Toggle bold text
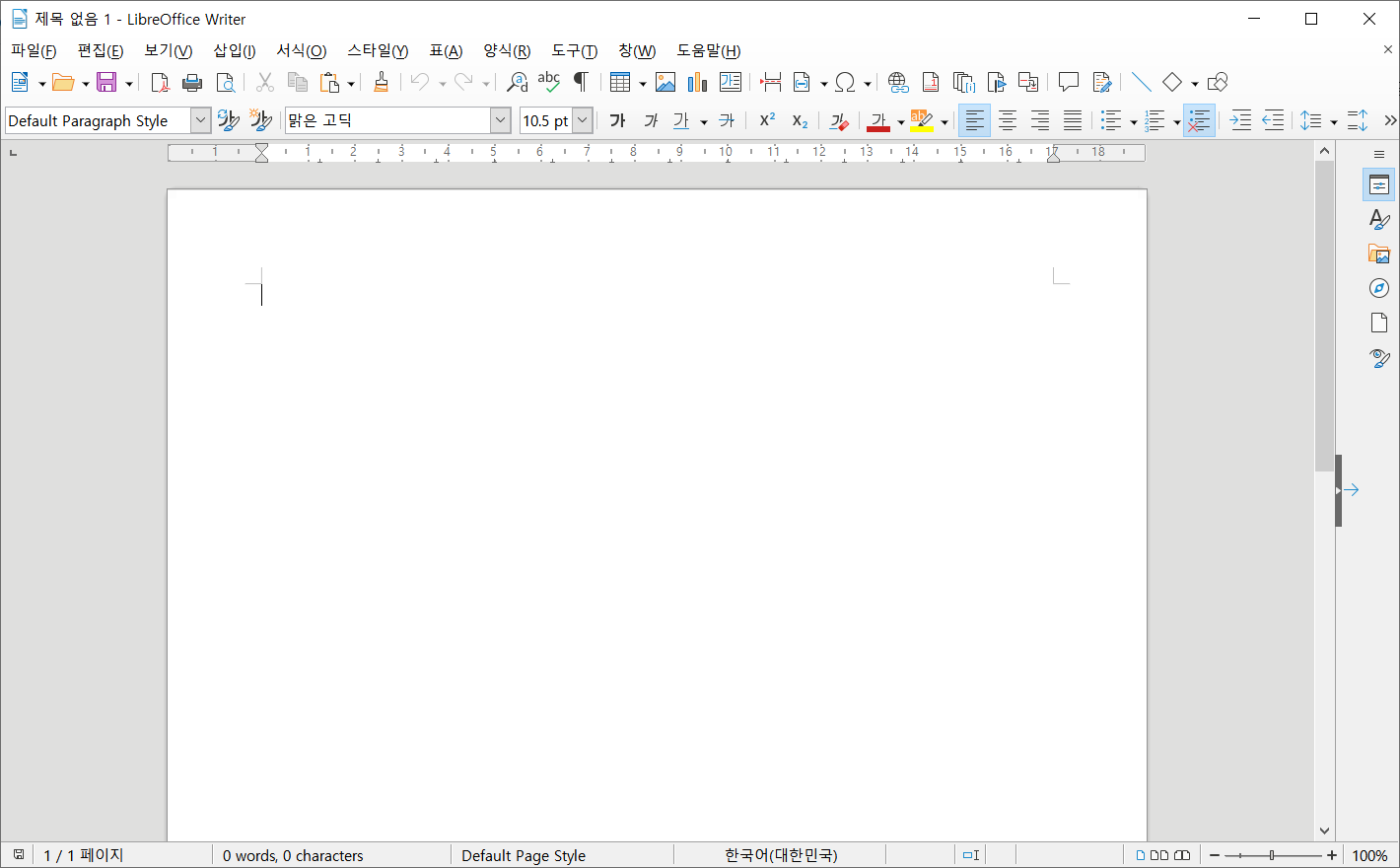The height and width of the screenshot is (868, 1400). click(617, 120)
